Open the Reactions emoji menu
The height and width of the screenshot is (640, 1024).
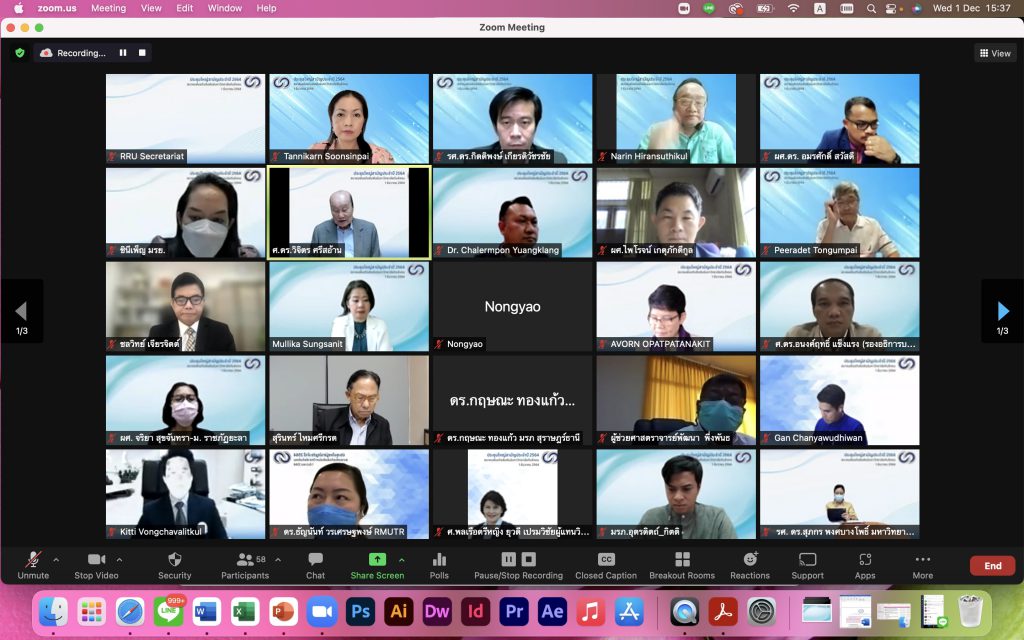750,566
